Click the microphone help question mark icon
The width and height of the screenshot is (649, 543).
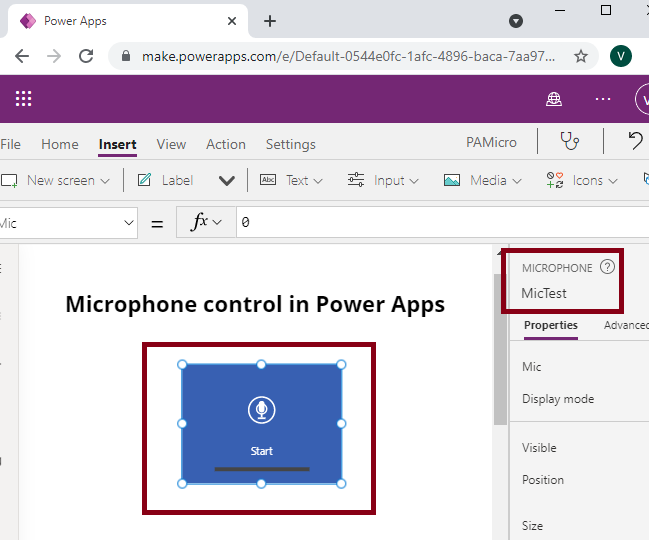click(x=608, y=267)
